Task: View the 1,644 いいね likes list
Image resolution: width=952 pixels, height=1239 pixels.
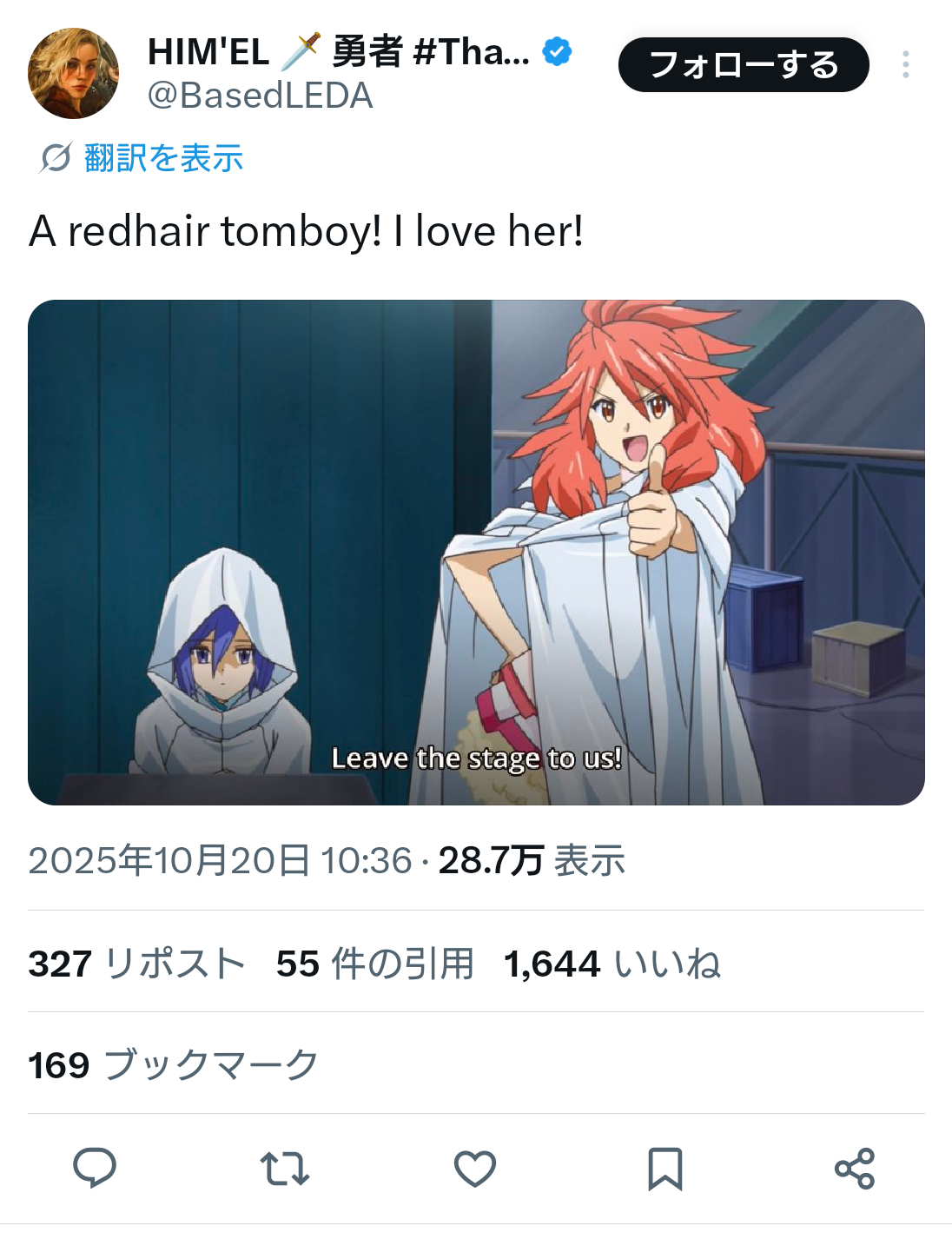Action: (x=612, y=964)
